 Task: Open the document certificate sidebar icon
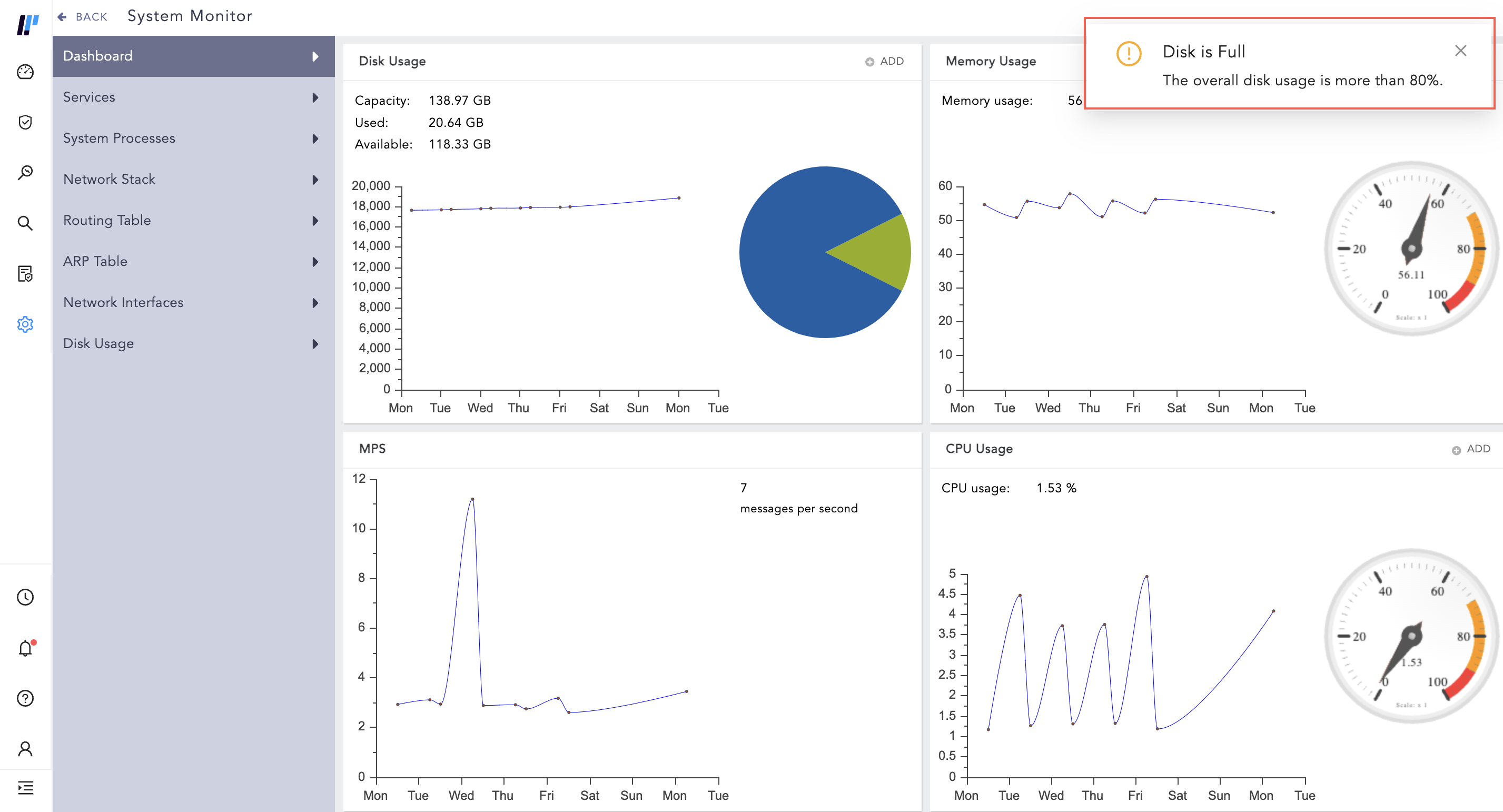pyautogui.click(x=25, y=274)
